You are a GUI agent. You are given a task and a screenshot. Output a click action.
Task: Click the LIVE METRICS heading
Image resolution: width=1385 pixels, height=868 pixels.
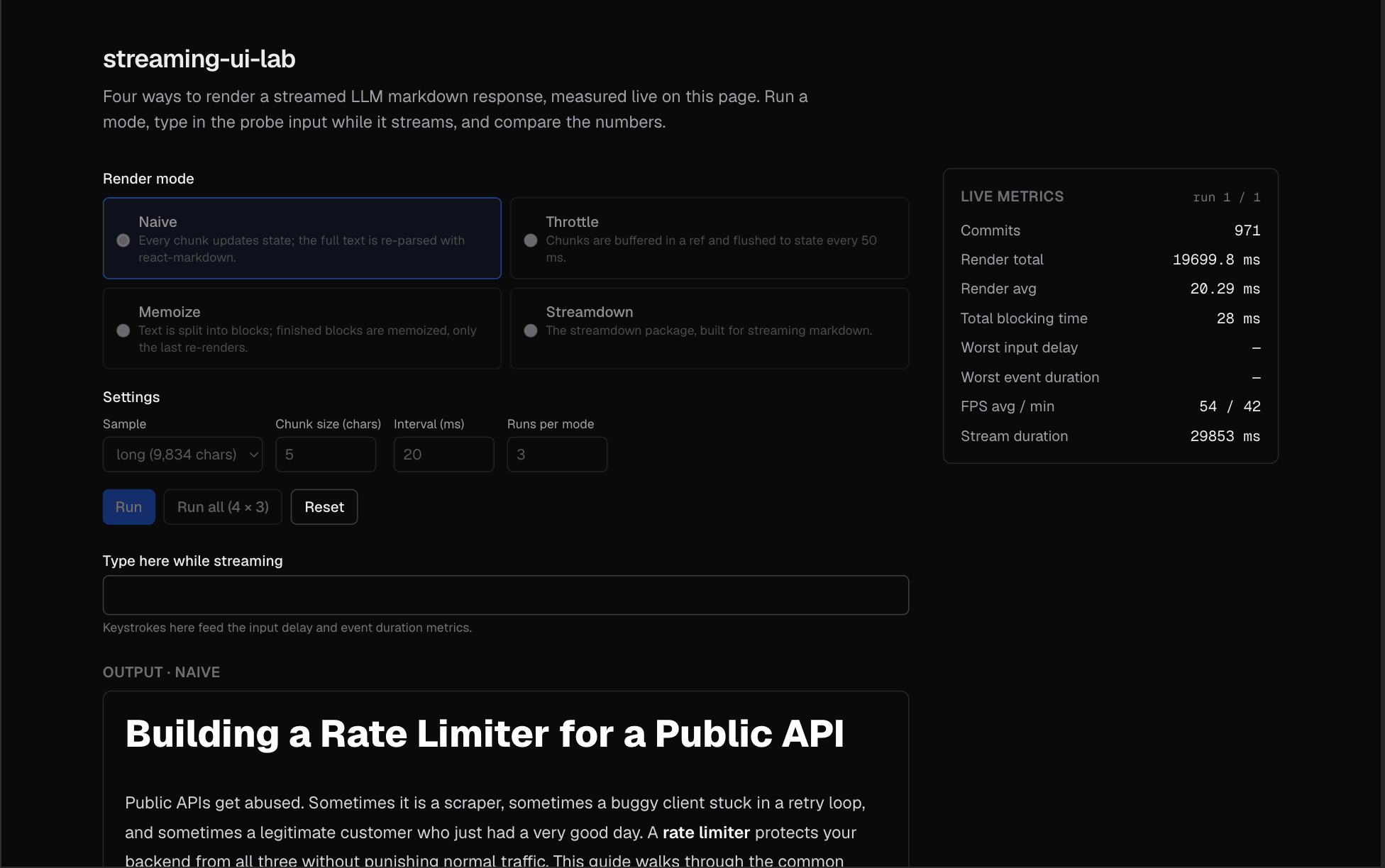(x=1012, y=196)
